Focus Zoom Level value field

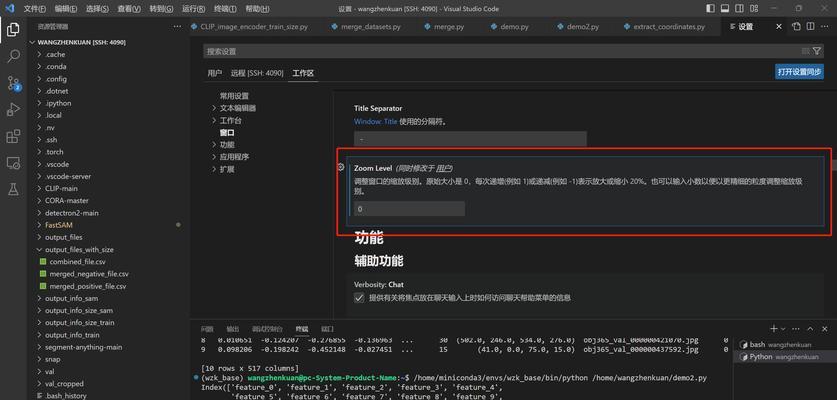click(x=409, y=209)
